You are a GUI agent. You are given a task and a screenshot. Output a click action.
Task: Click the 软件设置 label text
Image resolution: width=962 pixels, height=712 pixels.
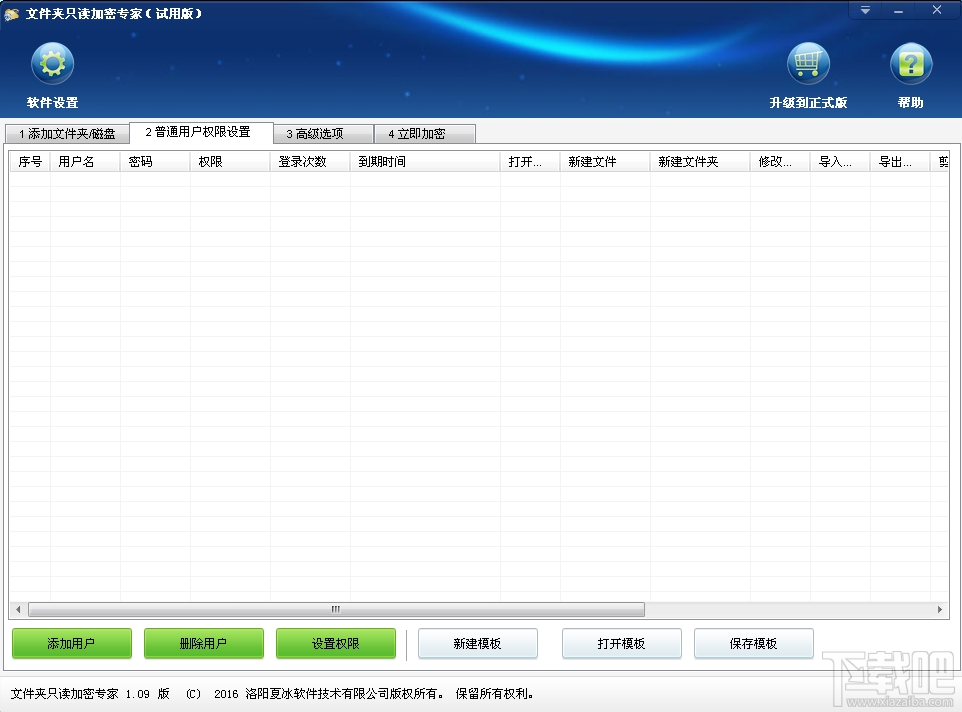click(53, 102)
